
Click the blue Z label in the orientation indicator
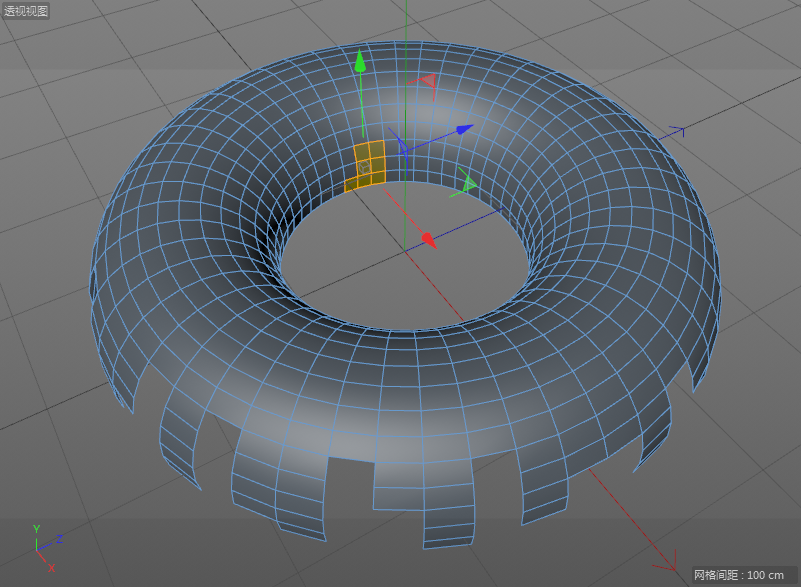pyautogui.click(x=59, y=539)
